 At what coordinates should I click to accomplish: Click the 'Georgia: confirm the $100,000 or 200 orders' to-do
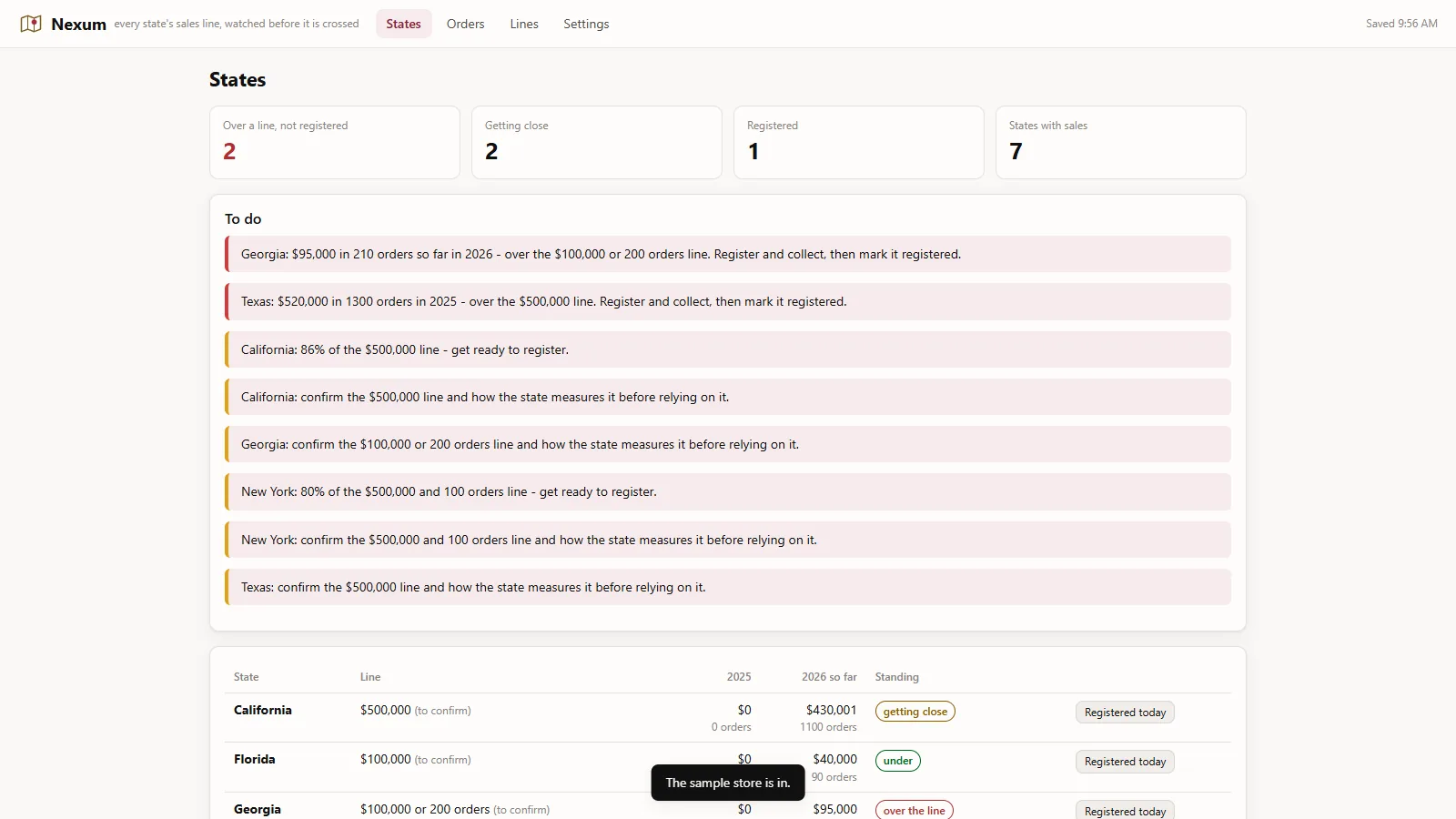(x=728, y=444)
